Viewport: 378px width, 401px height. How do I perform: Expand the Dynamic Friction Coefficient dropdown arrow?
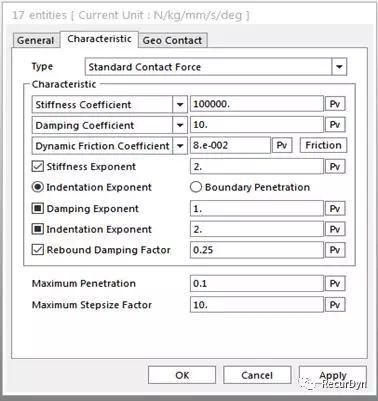[x=180, y=146]
